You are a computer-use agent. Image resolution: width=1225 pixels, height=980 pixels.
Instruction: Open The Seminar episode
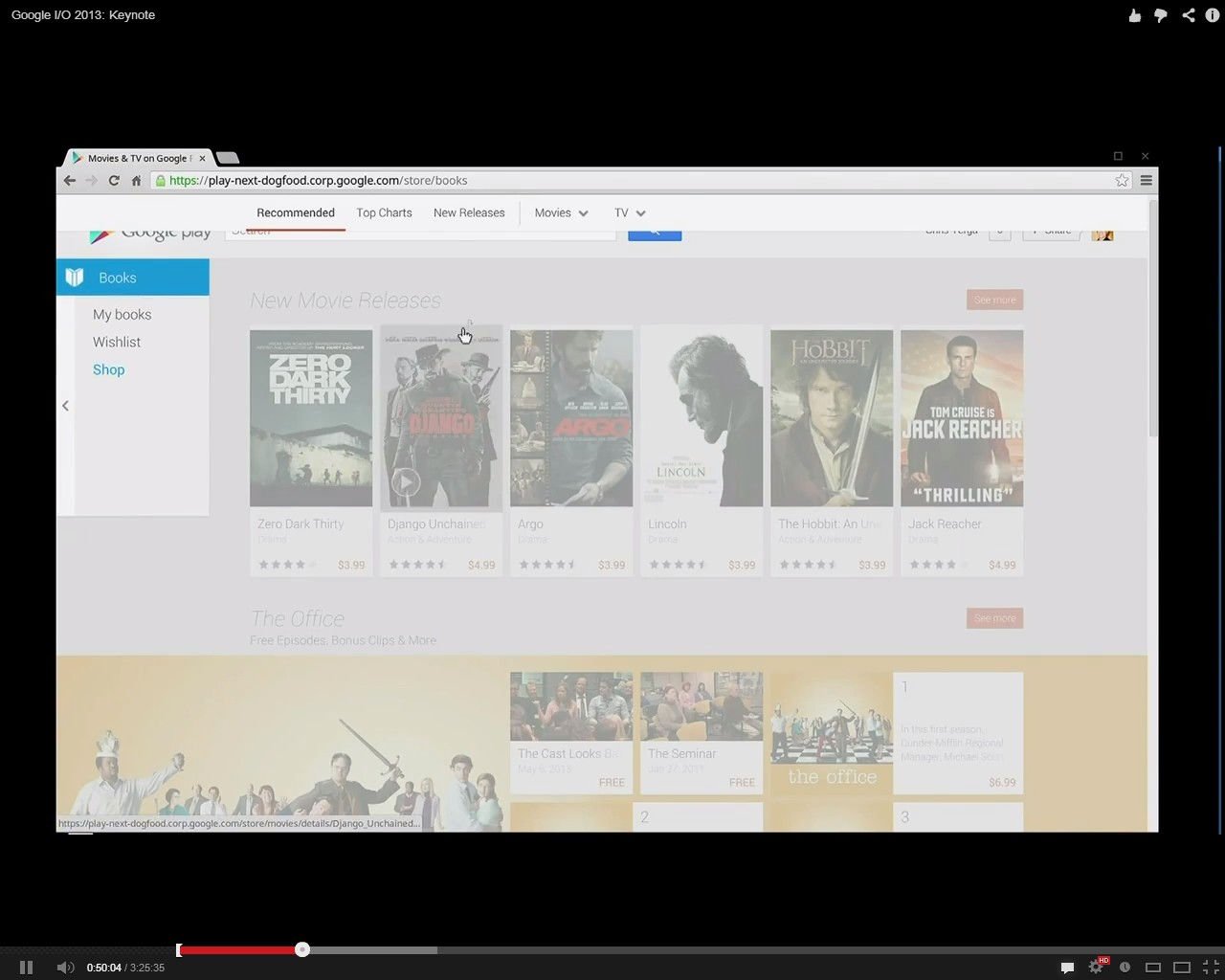pyautogui.click(x=702, y=732)
